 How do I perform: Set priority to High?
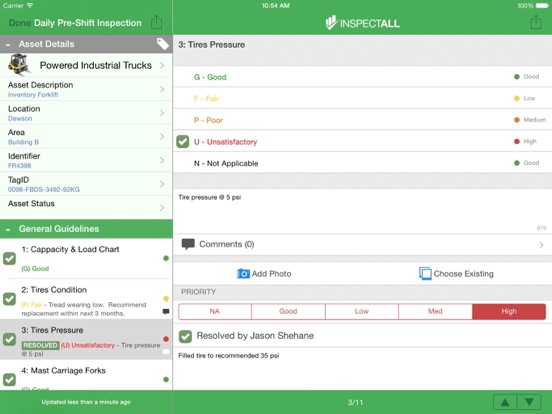pos(509,312)
